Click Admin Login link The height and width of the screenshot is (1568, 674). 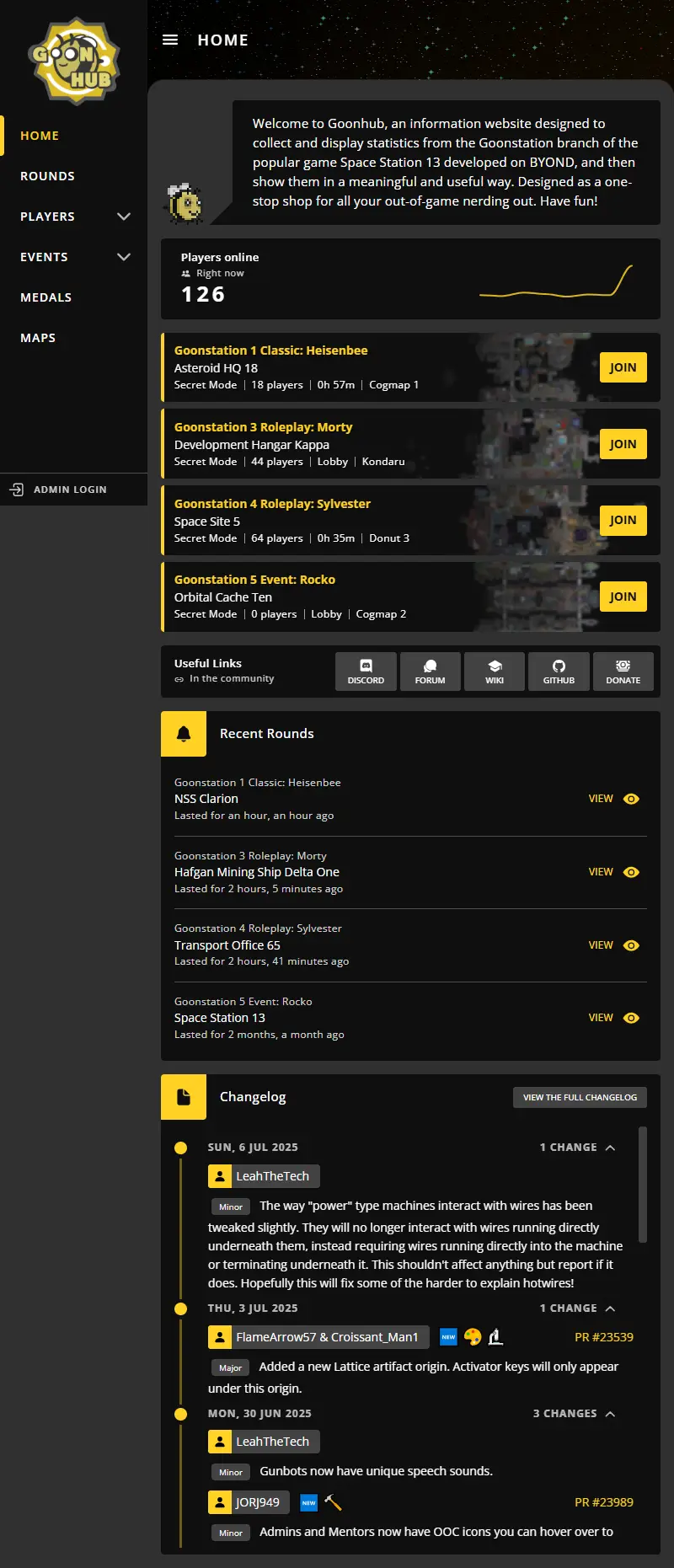74,490
